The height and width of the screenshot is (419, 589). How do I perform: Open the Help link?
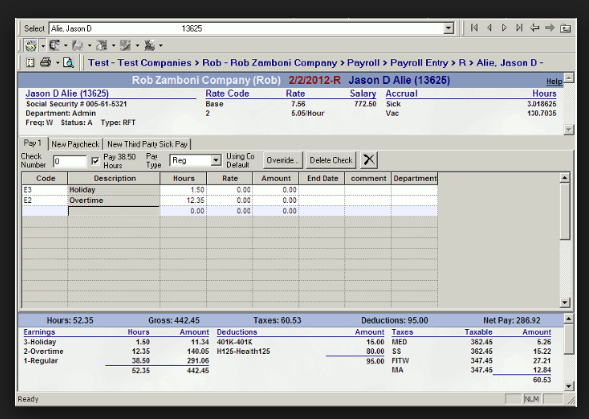click(x=554, y=82)
